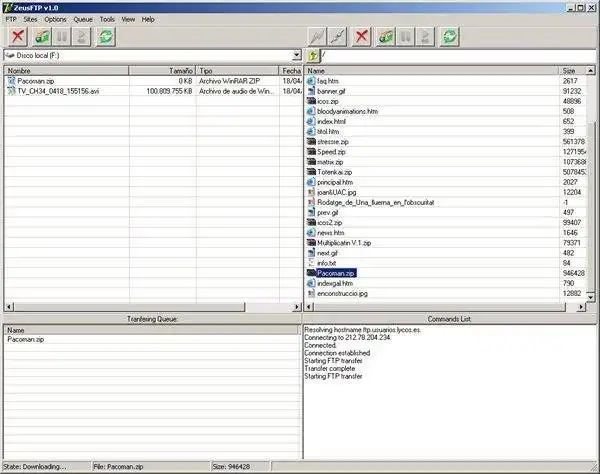Viewport: 600px width, 474px height.
Task: Click the green transfer icon in local toolbar
Action: point(42,37)
